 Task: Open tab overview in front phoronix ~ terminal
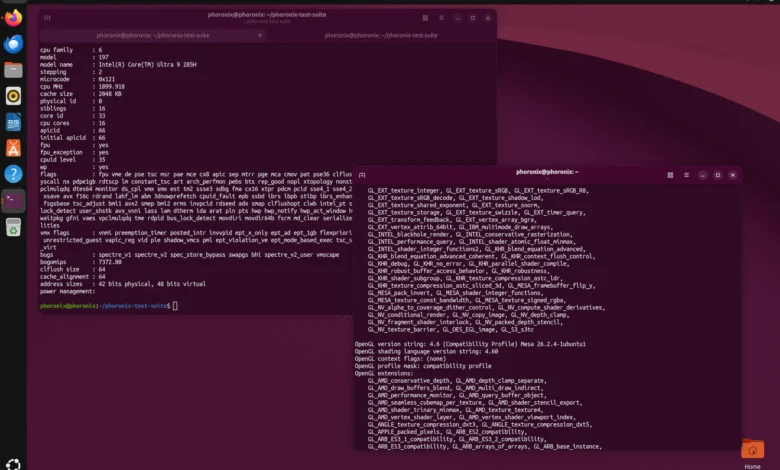pyautogui.click(x=670, y=175)
